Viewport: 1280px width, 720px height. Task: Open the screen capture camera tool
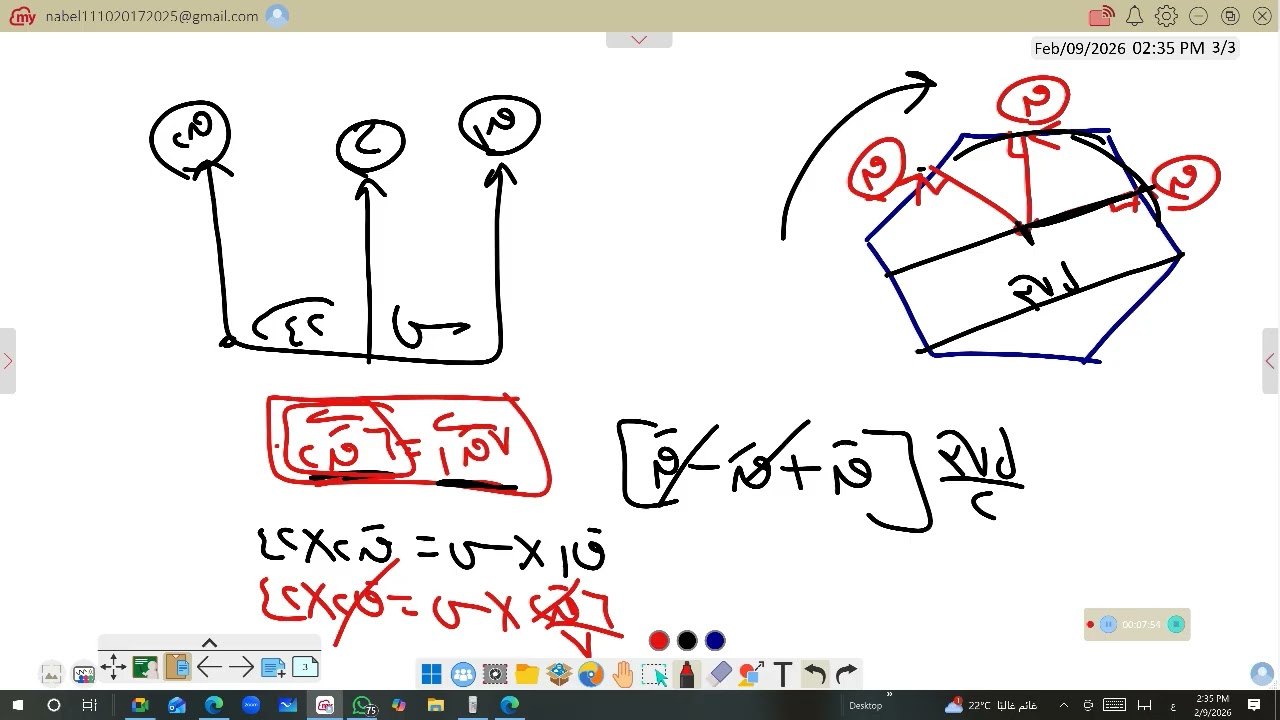click(495, 674)
